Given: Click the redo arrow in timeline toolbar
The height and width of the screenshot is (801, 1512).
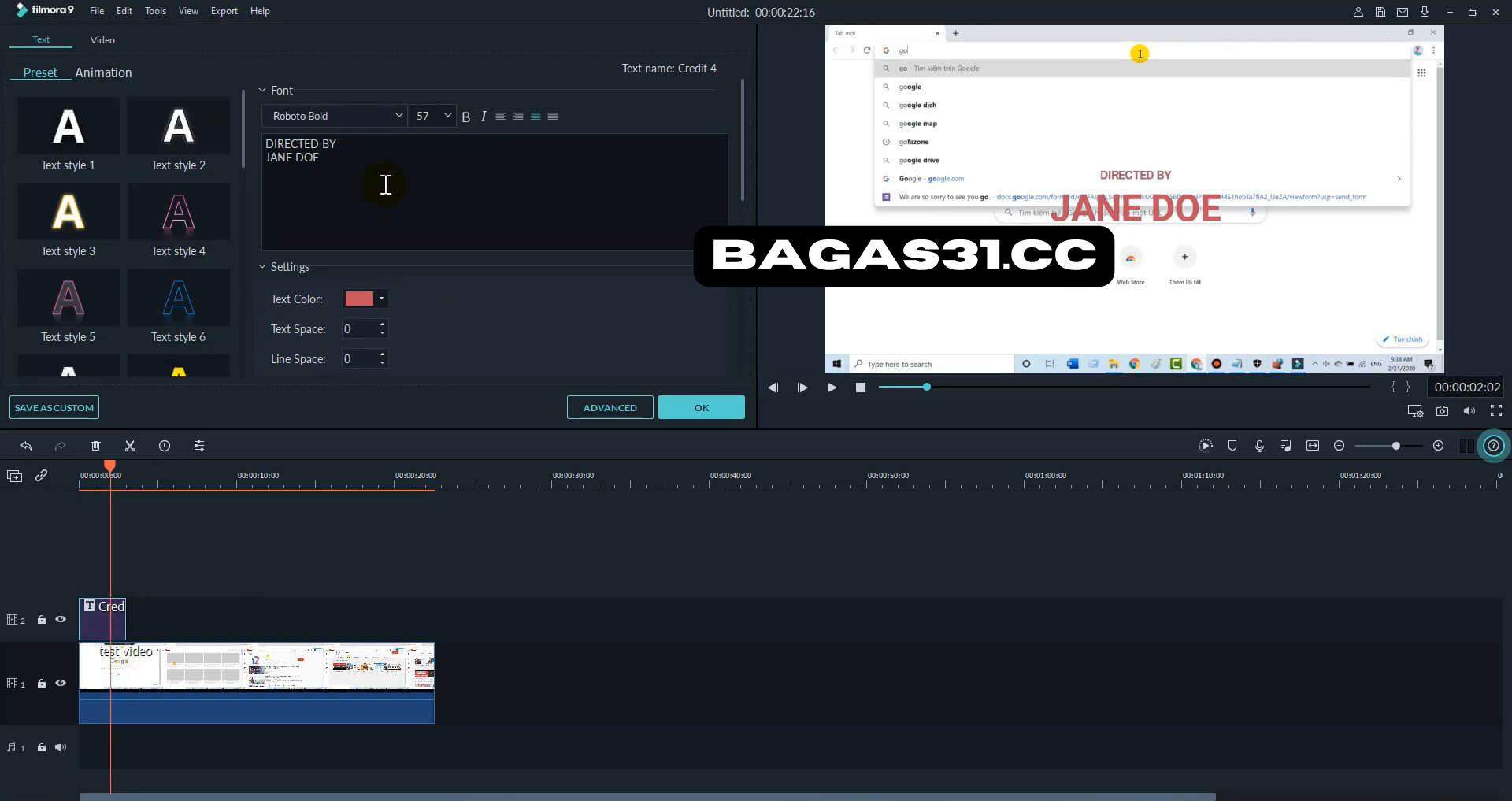Looking at the screenshot, I should coord(60,446).
